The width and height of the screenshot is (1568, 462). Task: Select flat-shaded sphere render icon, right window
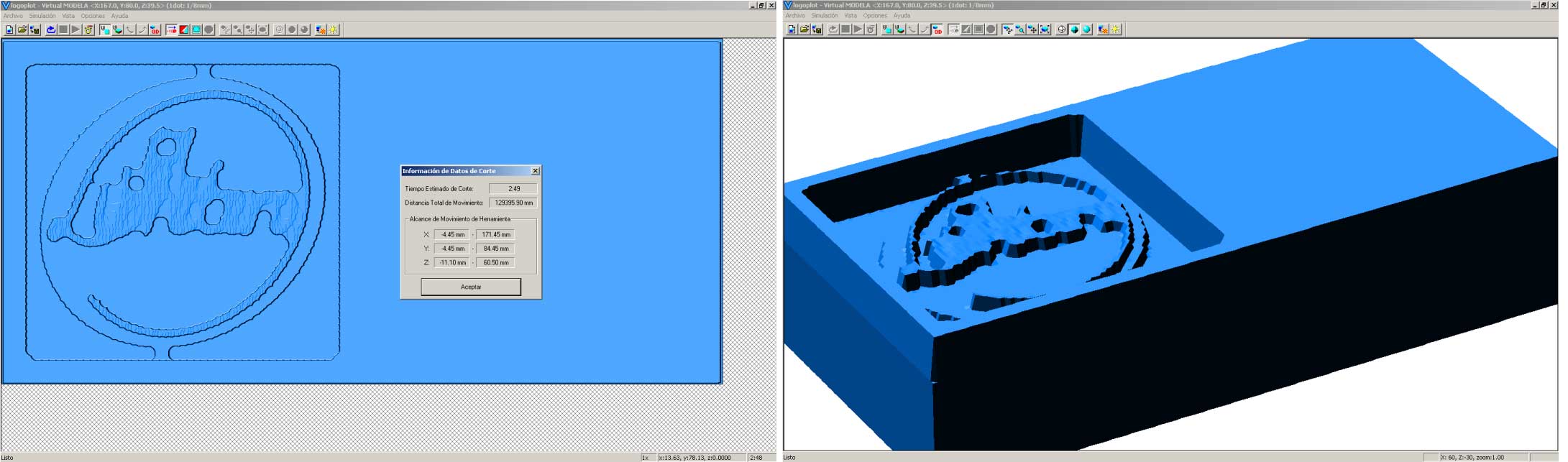(x=1074, y=29)
